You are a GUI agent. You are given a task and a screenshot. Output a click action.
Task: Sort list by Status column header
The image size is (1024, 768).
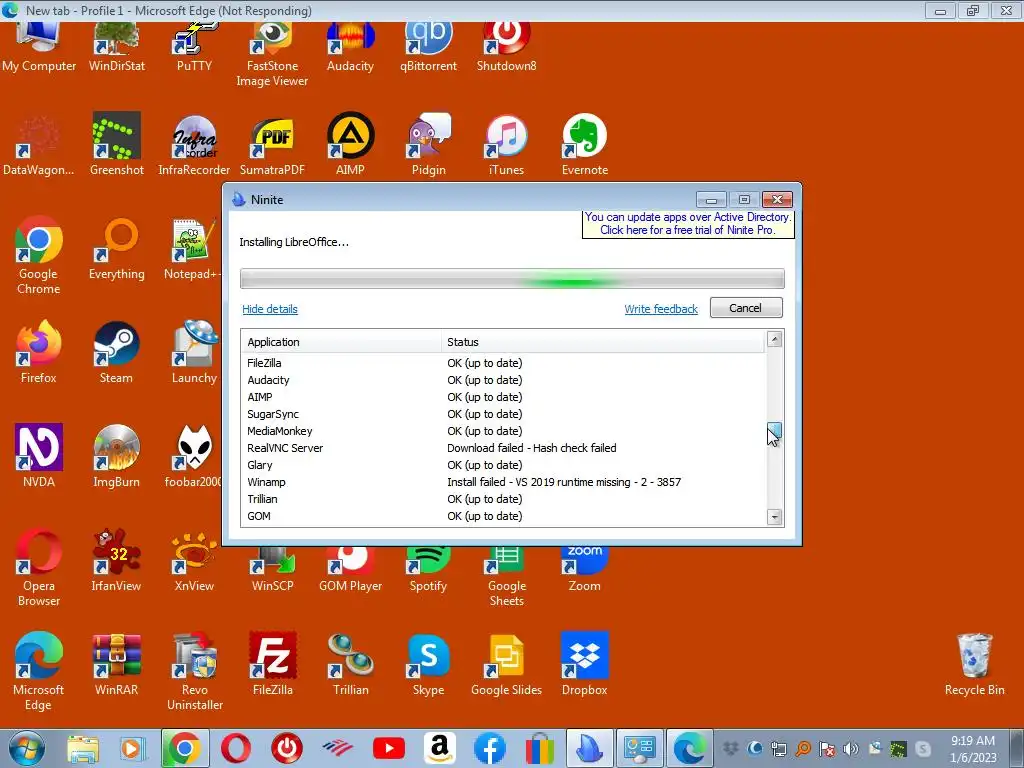point(603,342)
